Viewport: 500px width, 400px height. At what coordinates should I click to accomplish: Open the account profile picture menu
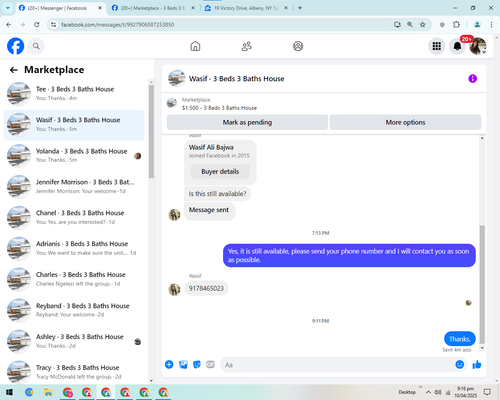point(478,46)
